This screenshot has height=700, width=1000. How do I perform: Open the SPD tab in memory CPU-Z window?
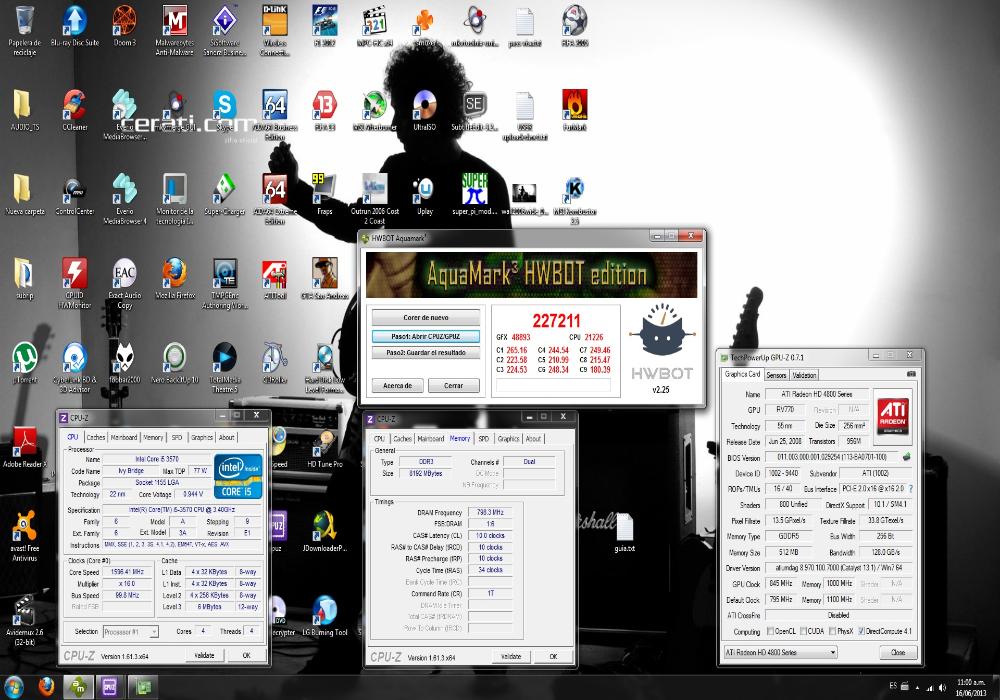pyautogui.click(x=483, y=439)
